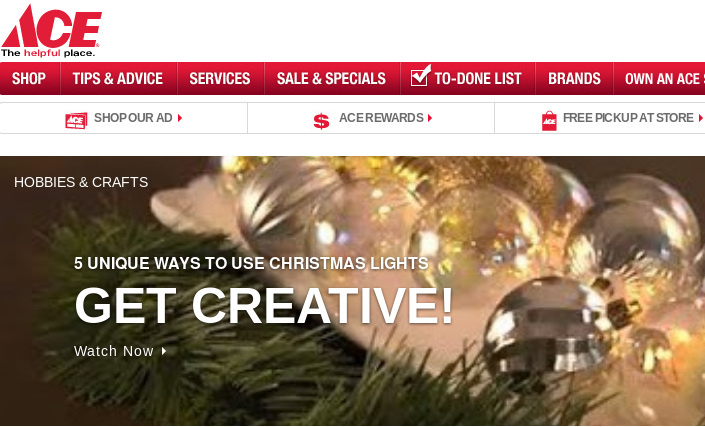Click the Get Creative! banner headline
Screen dimensions: 705x427
coord(264,306)
